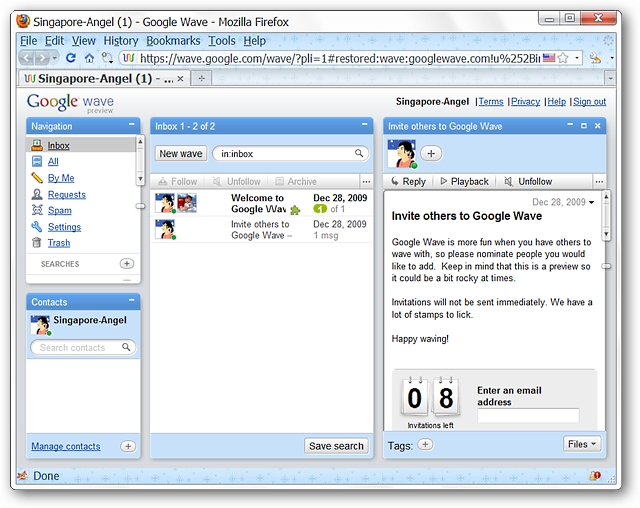Screen dimensions: 640x508
Task: Open Manage contacts link
Action: [x=66, y=446]
